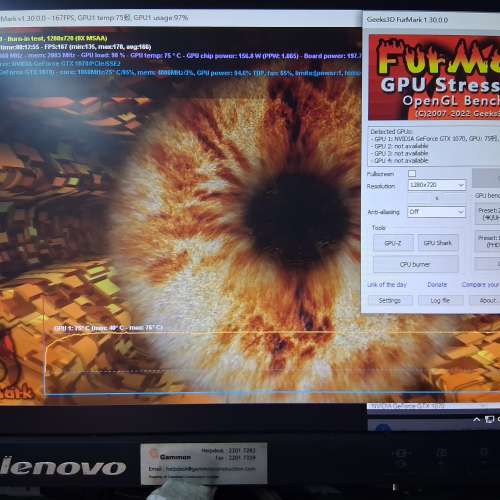The height and width of the screenshot is (500, 500).
Task: Toggle the Fullscreen checkbox
Action: 412,174
